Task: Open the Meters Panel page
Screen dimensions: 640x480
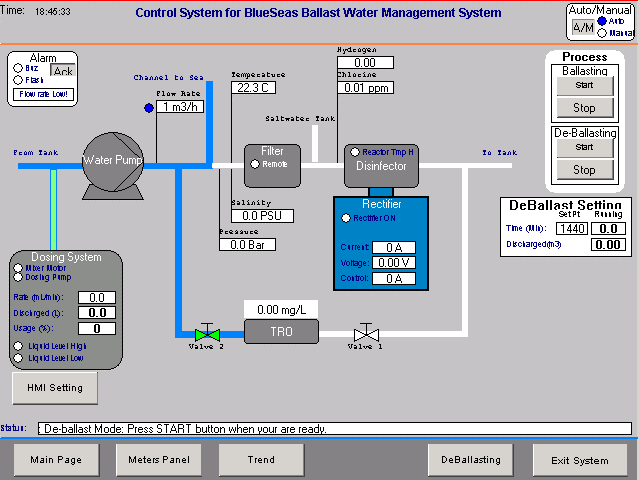Action: click(159, 460)
